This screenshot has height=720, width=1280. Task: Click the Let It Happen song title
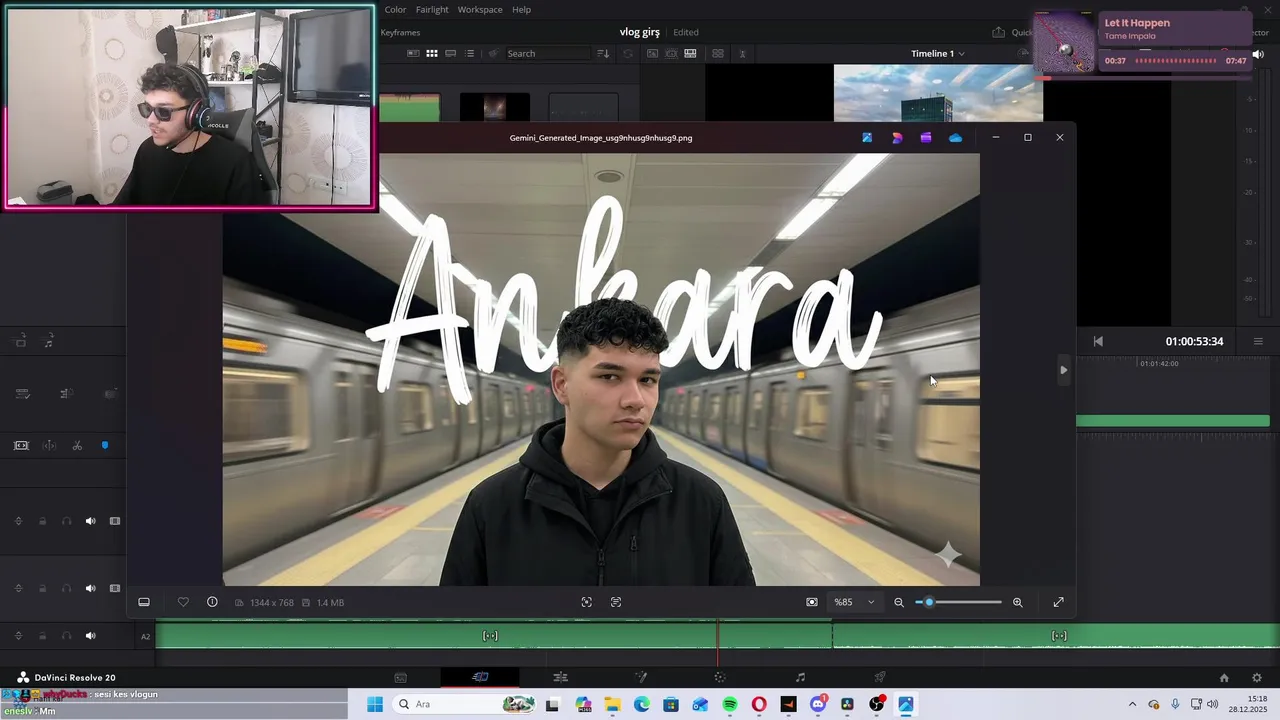pyautogui.click(x=1137, y=23)
